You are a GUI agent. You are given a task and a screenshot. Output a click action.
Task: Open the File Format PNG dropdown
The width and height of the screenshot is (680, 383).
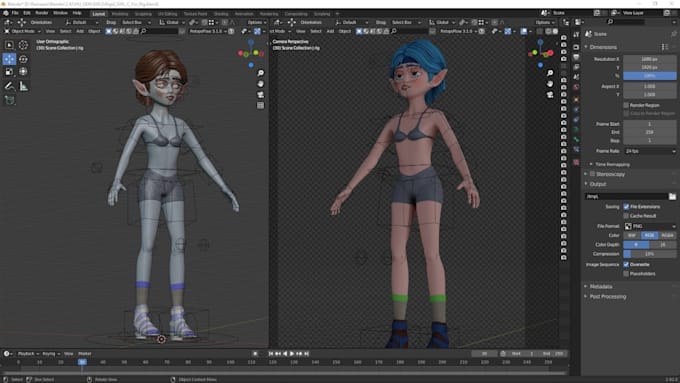point(650,226)
